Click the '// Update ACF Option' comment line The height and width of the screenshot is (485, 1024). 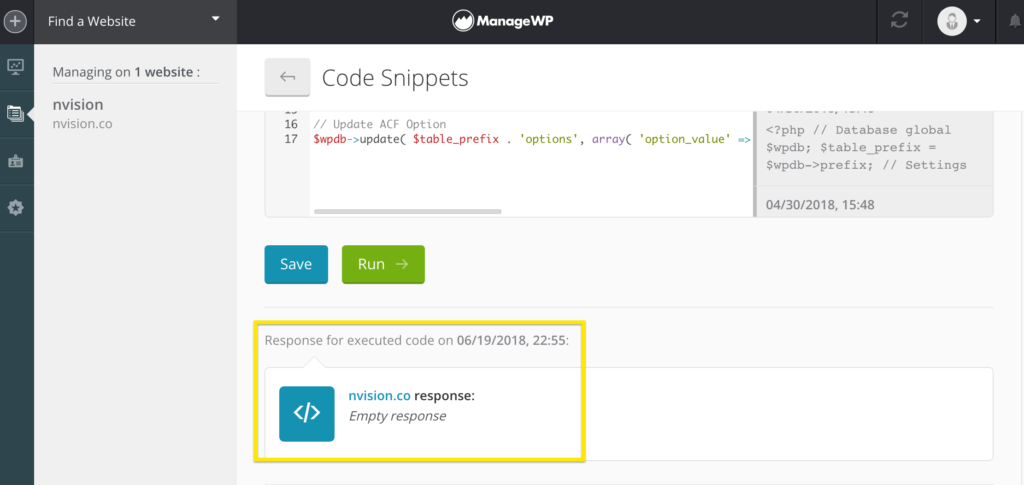379,124
